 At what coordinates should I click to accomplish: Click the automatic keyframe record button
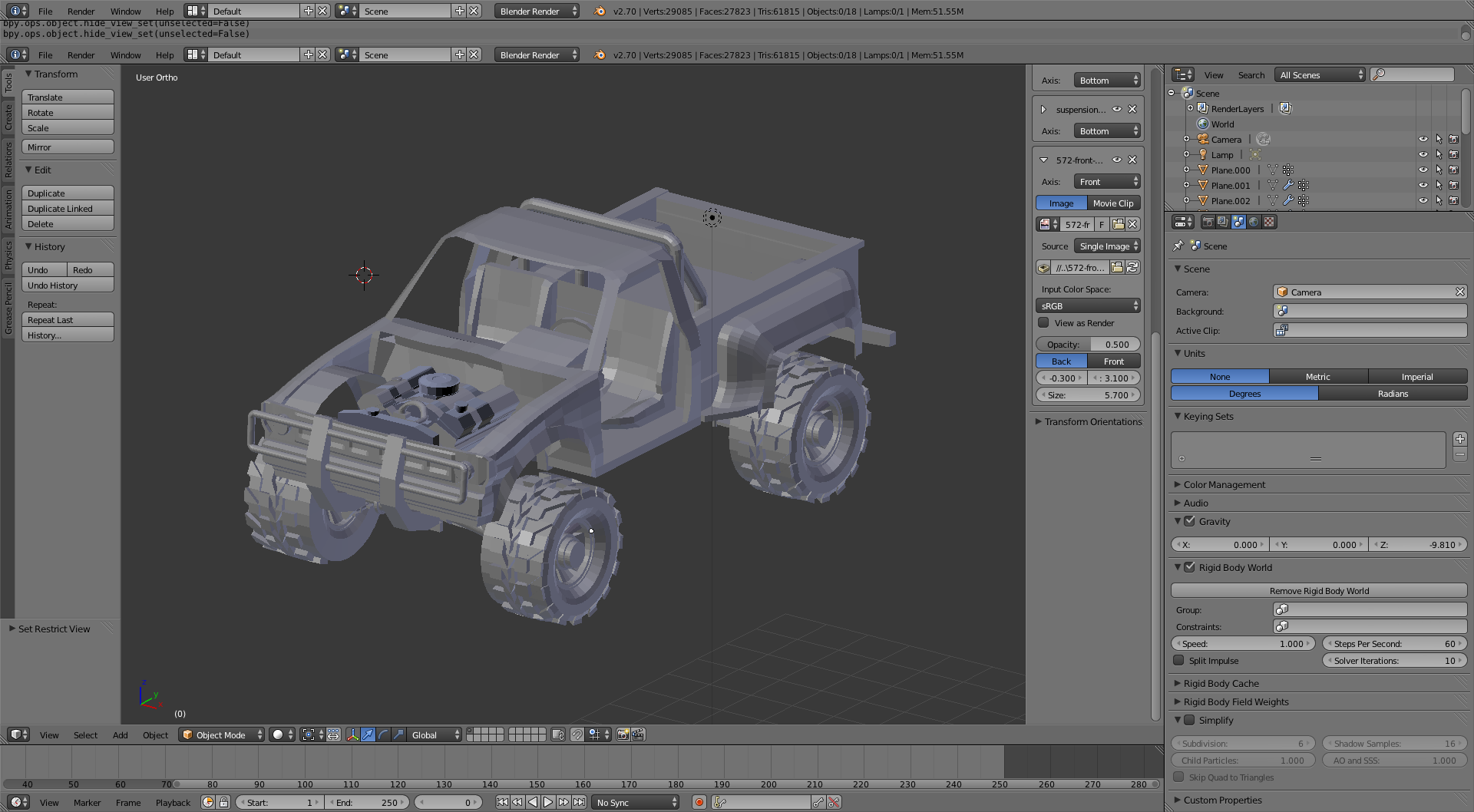click(x=699, y=802)
